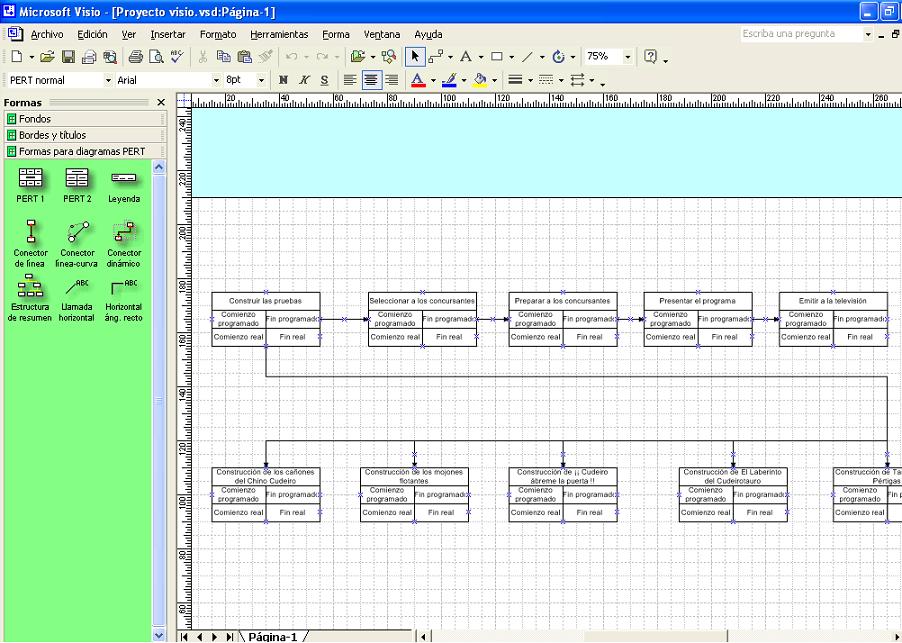Open the Forma menu
This screenshot has height=643, width=902.
pyautogui.click(x=336, y=34)
